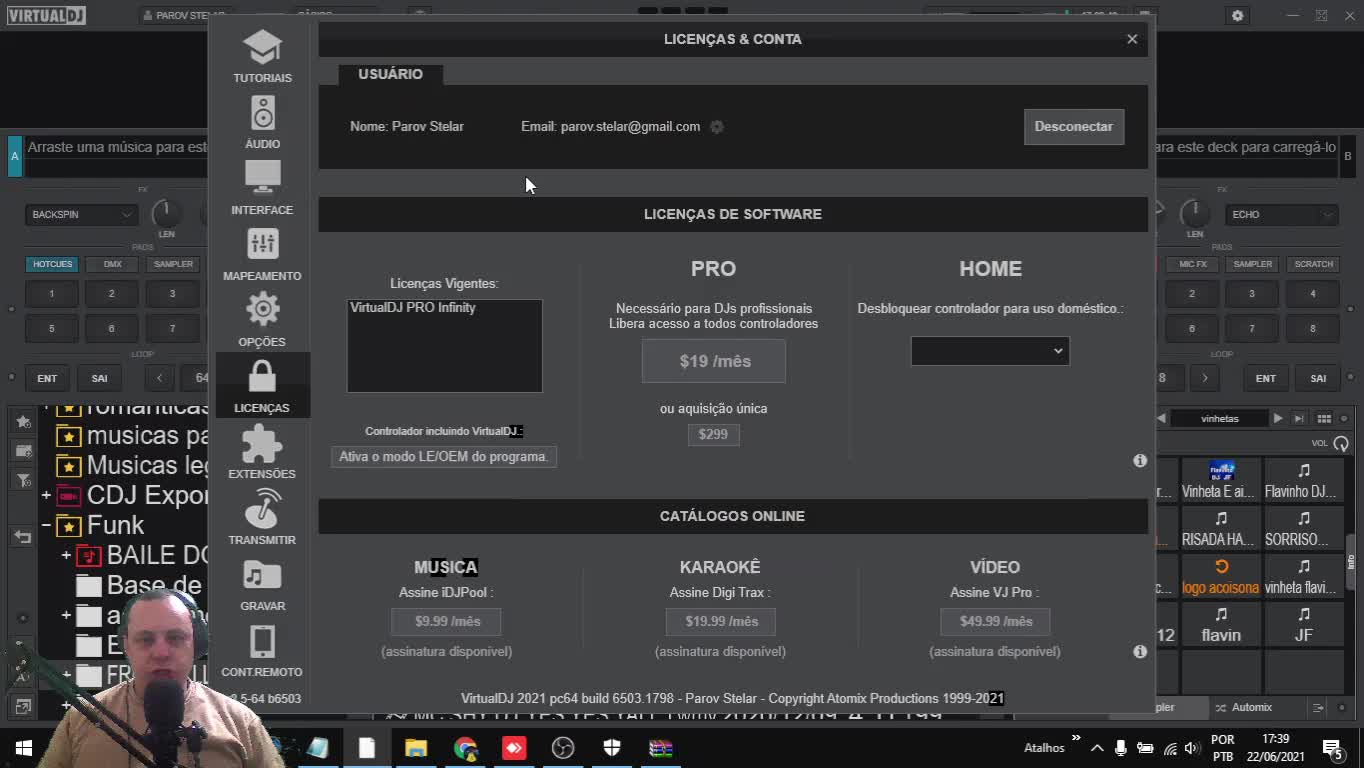The height and width of the screenshot is (768, 1364).
Task: Click the back arrow icon in browser sidebar
Action: click(22, 537)
